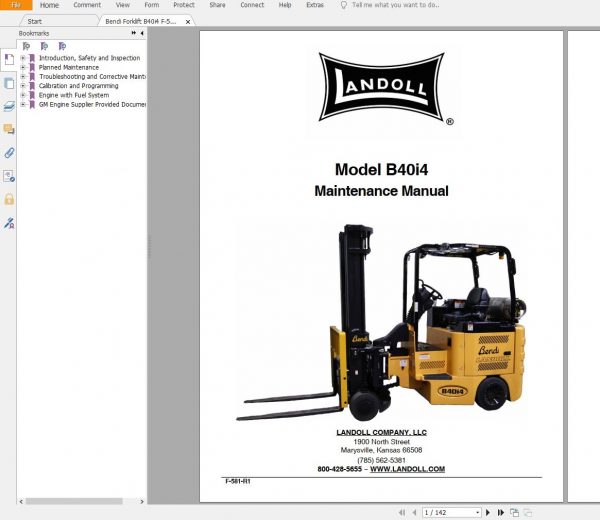Viewport: 600px width, 520px height.
Task: Open the Bookmarks panel icon in sidebar
Action: pos(9,60)
